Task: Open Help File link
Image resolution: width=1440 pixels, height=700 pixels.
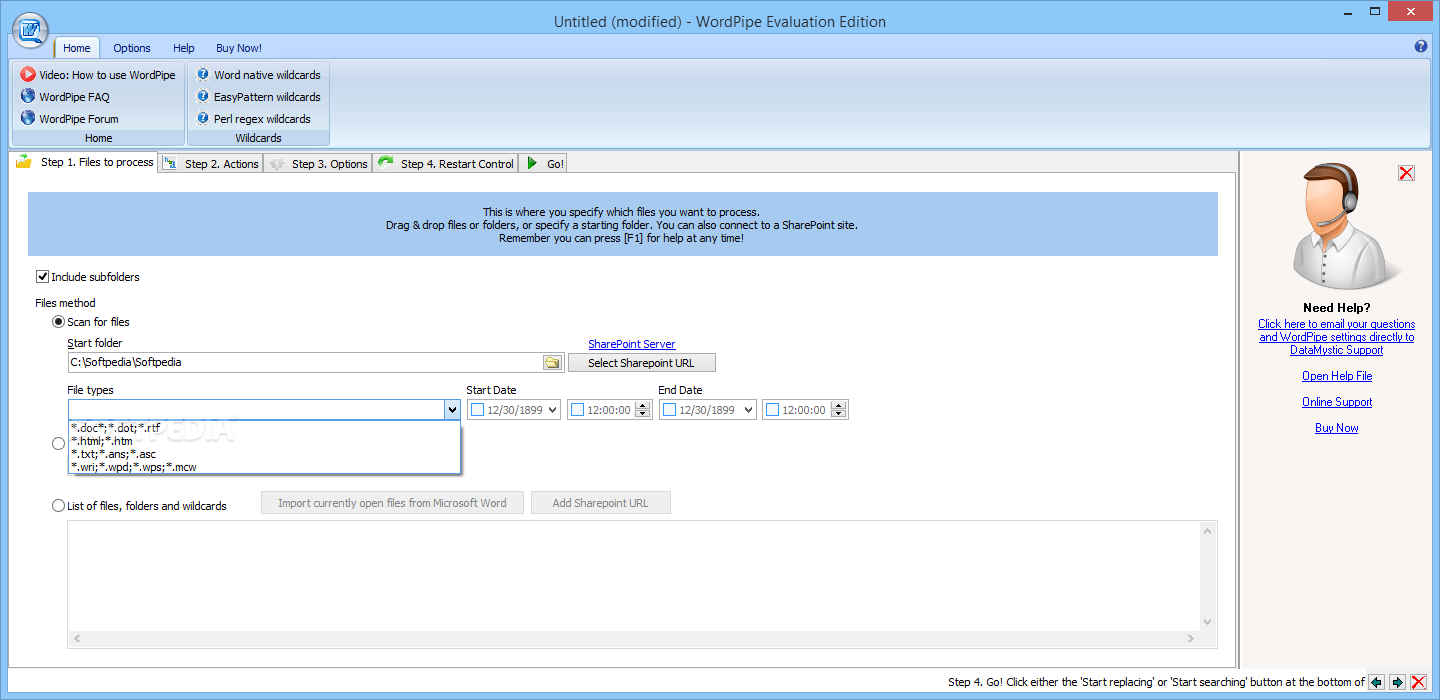Action: (x=1336, y=376)
